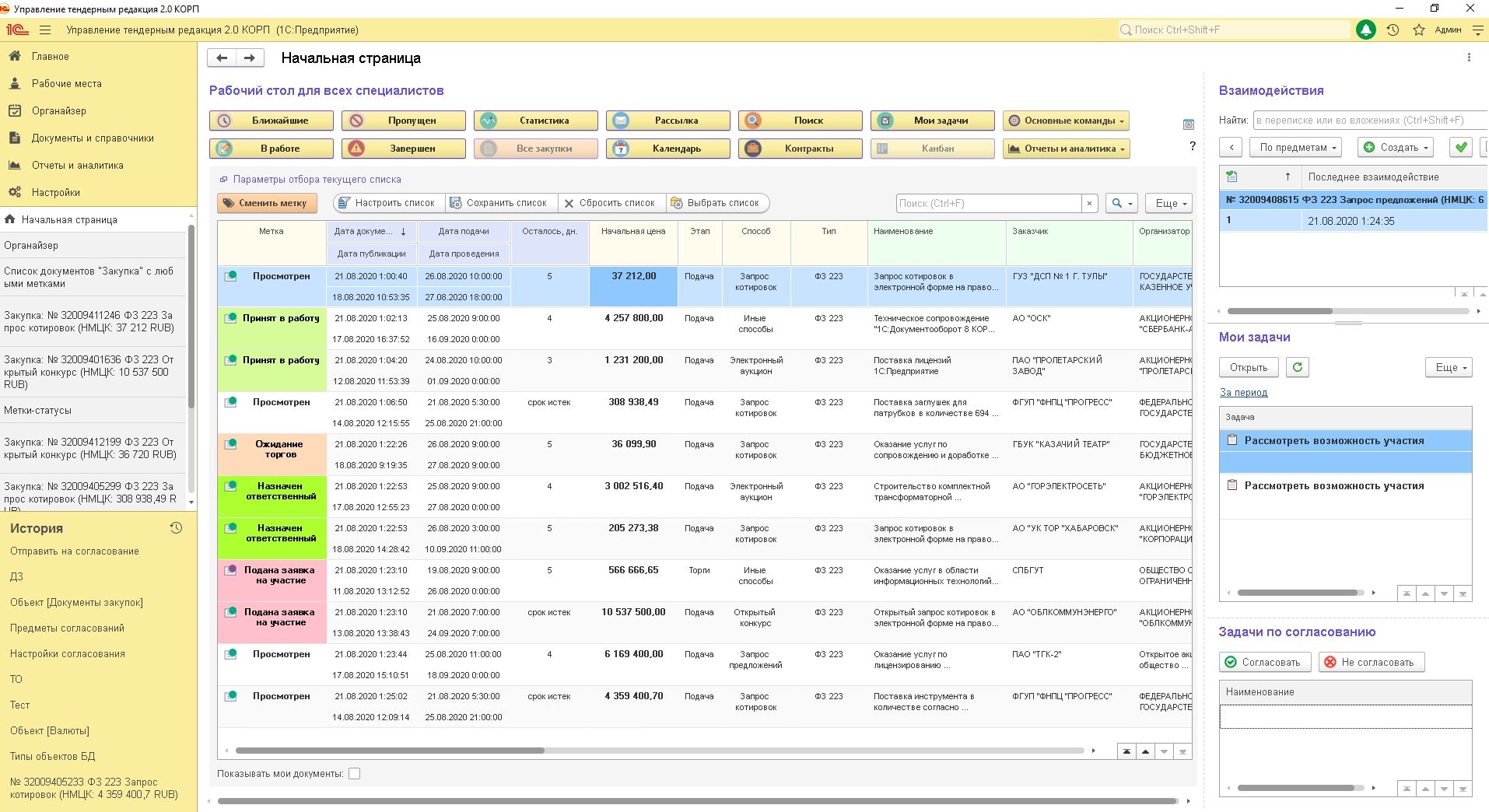Expand the По предметам dropdown
Viewport: 1489px width, 812px height.
1297,147
